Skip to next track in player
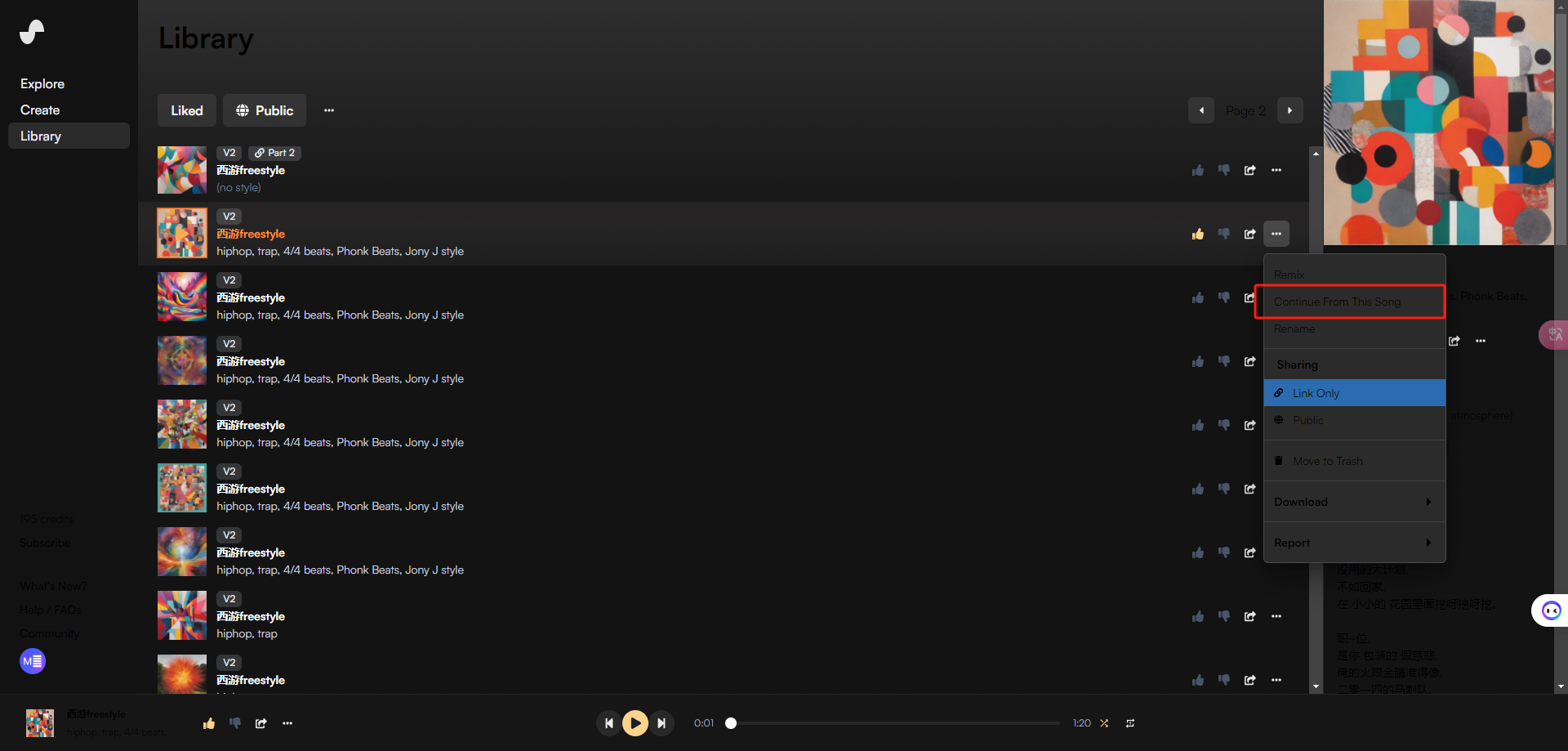The height and width of the screenshot is (751, 1568). (x=661, y=723)
